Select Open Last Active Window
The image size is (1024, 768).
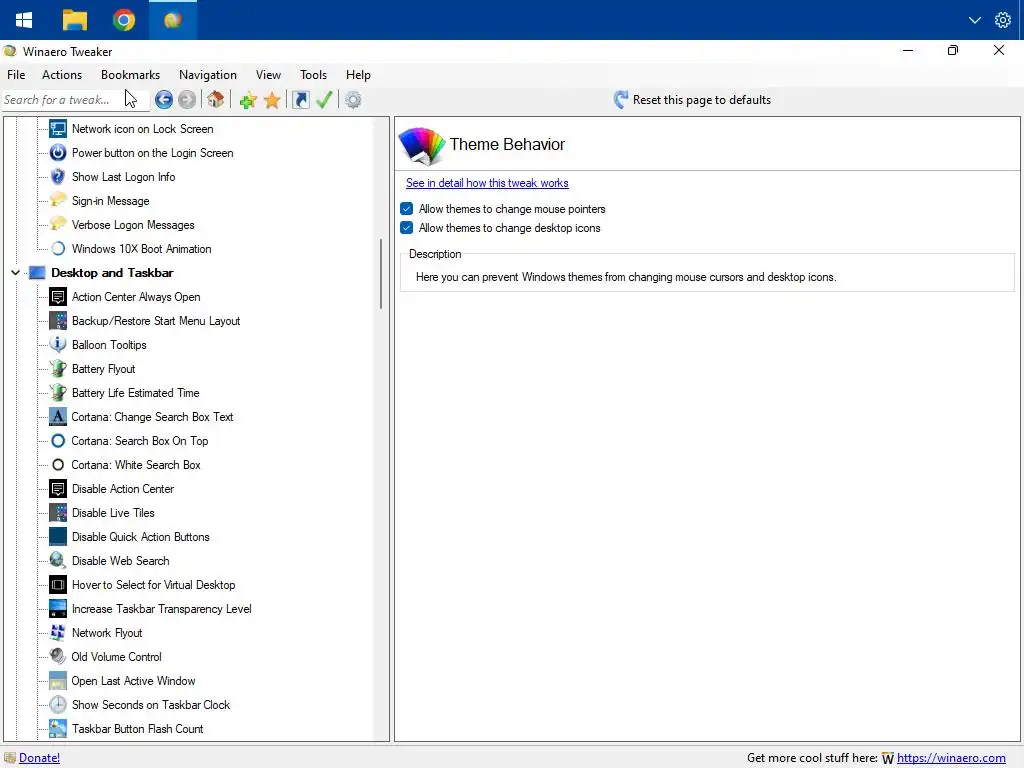pos(133,681)
